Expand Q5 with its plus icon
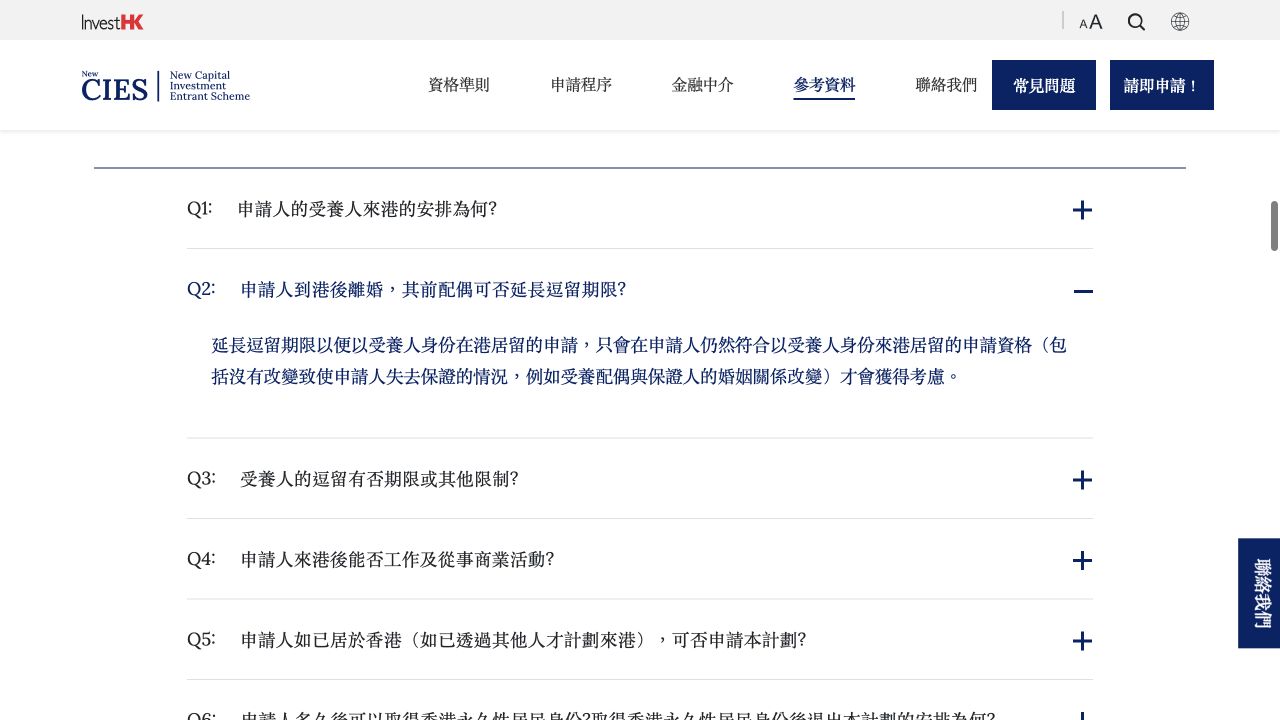This screenshot has width=1280, height=720. [x=1082, y=641]
